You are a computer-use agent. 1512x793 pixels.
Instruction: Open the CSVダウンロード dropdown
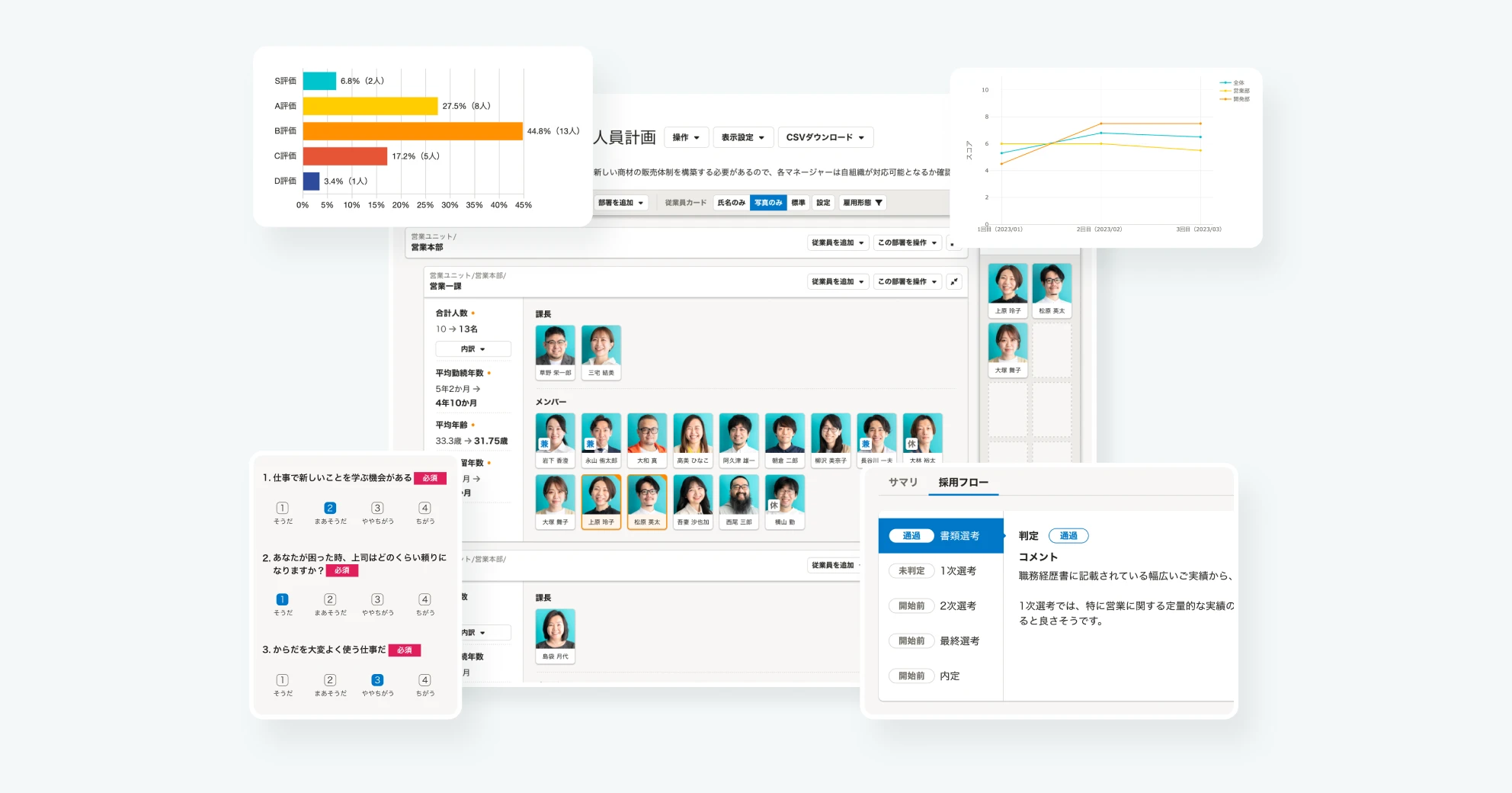tap(825, 137)
